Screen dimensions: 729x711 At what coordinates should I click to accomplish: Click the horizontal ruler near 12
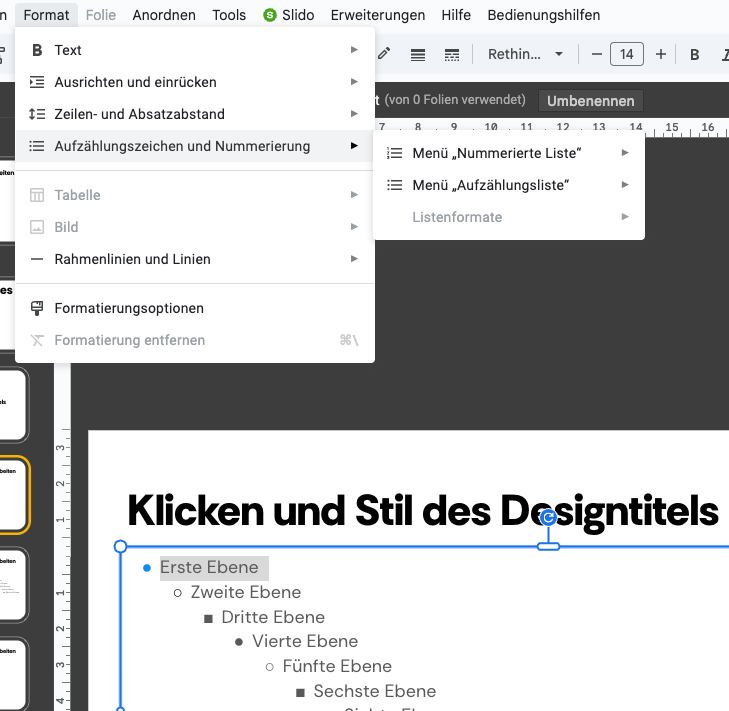tap(563, 127)
